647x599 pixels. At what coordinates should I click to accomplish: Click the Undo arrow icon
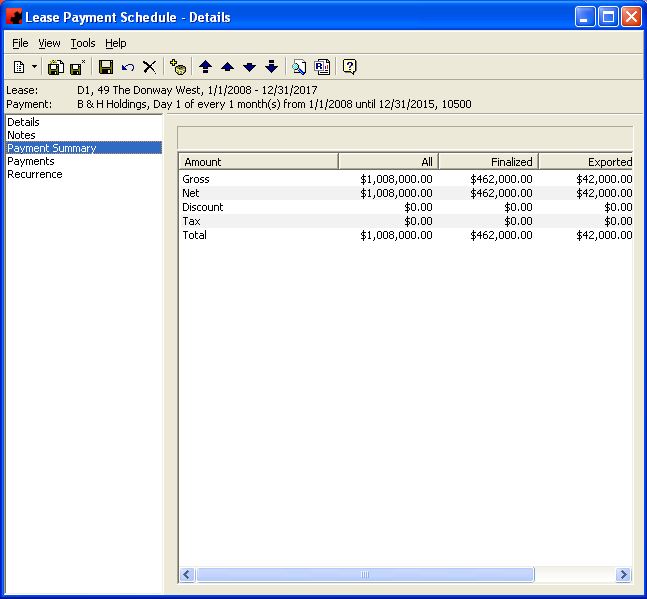coord(127,67)
